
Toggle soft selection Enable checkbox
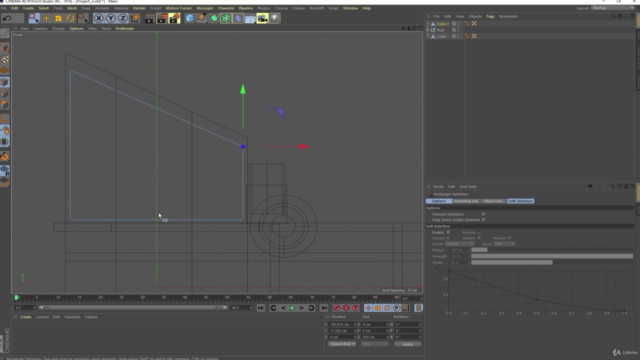pyautogui.click(x=448, y=232)
